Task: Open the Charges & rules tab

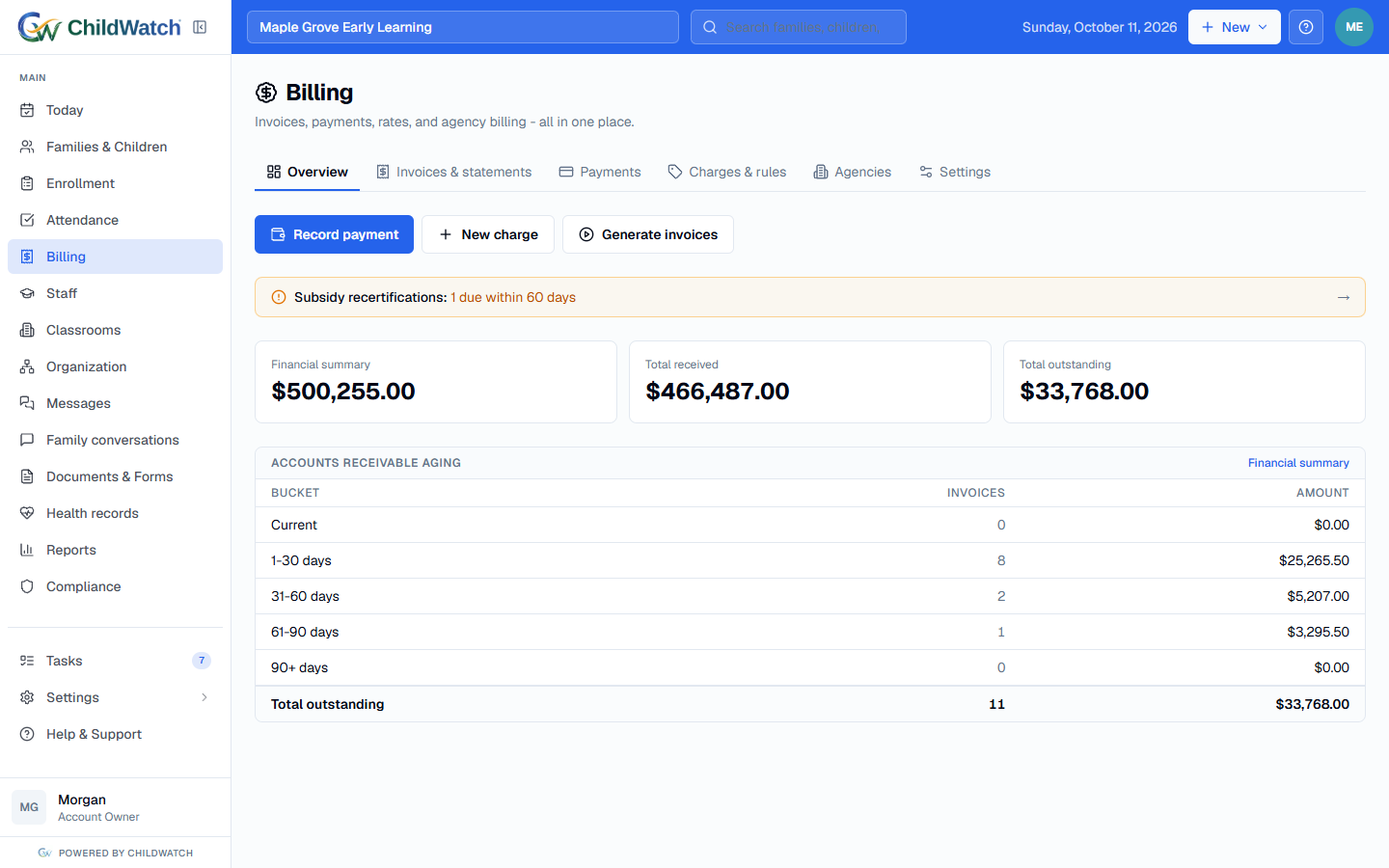Action: point(727,172)
